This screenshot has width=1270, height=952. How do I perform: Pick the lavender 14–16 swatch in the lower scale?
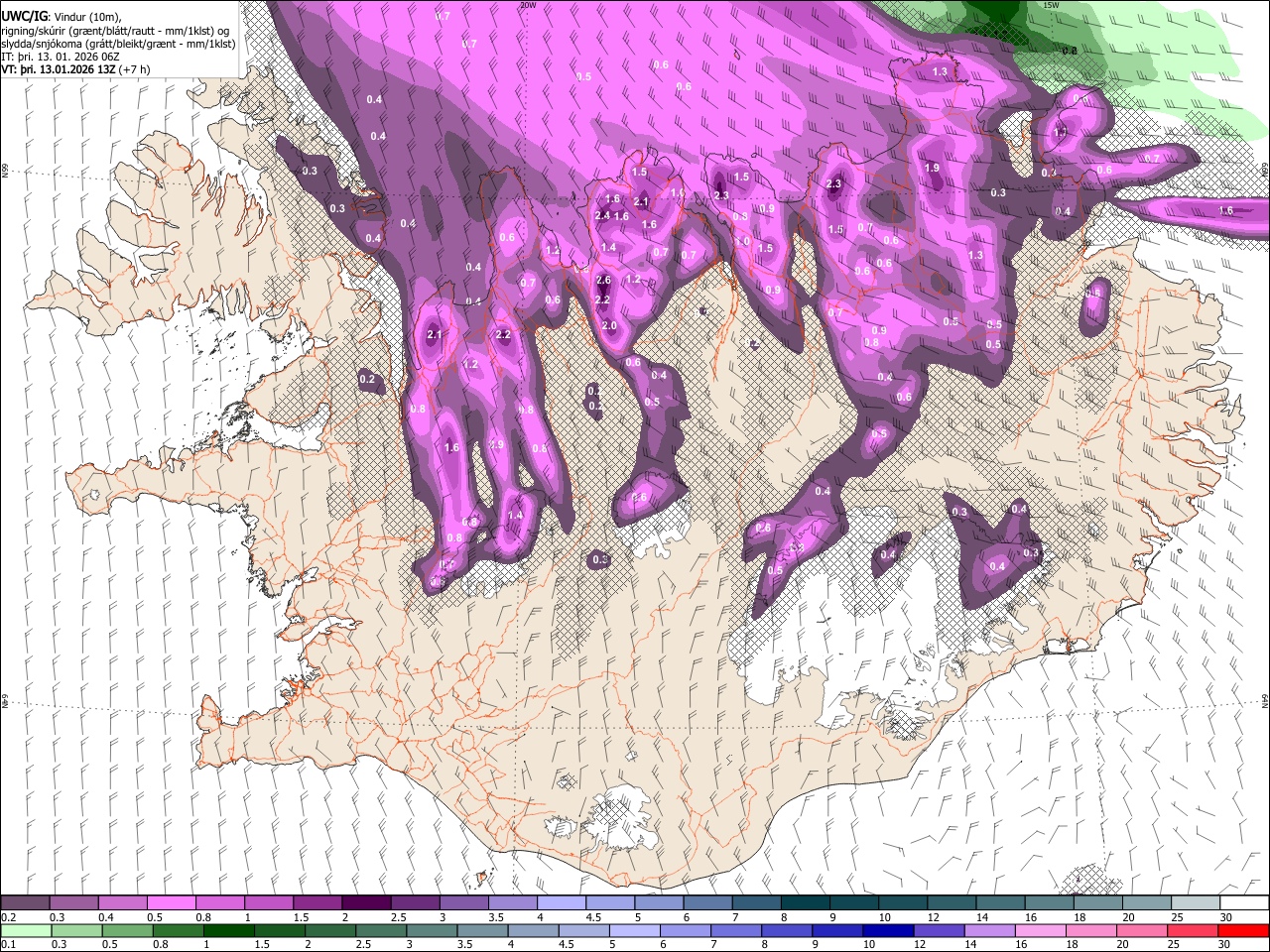click(x=988, y=930)
